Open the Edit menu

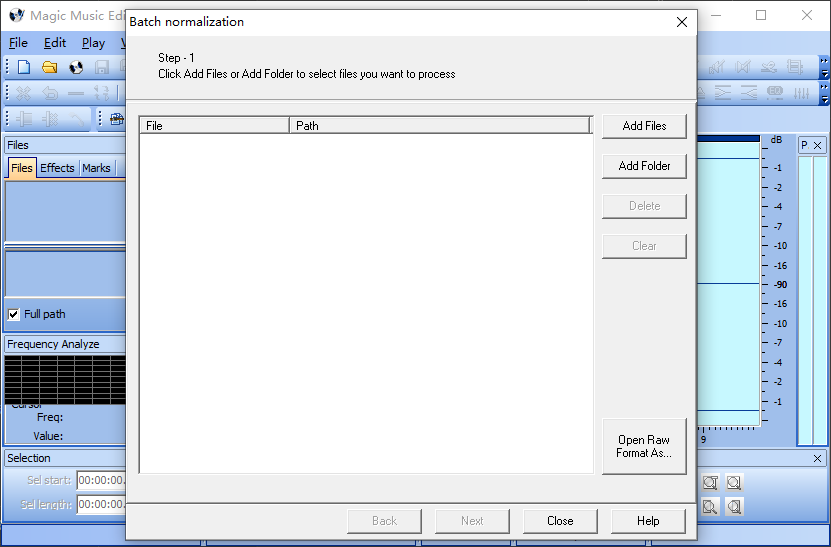pyautogui.click(x=55, y=43)
